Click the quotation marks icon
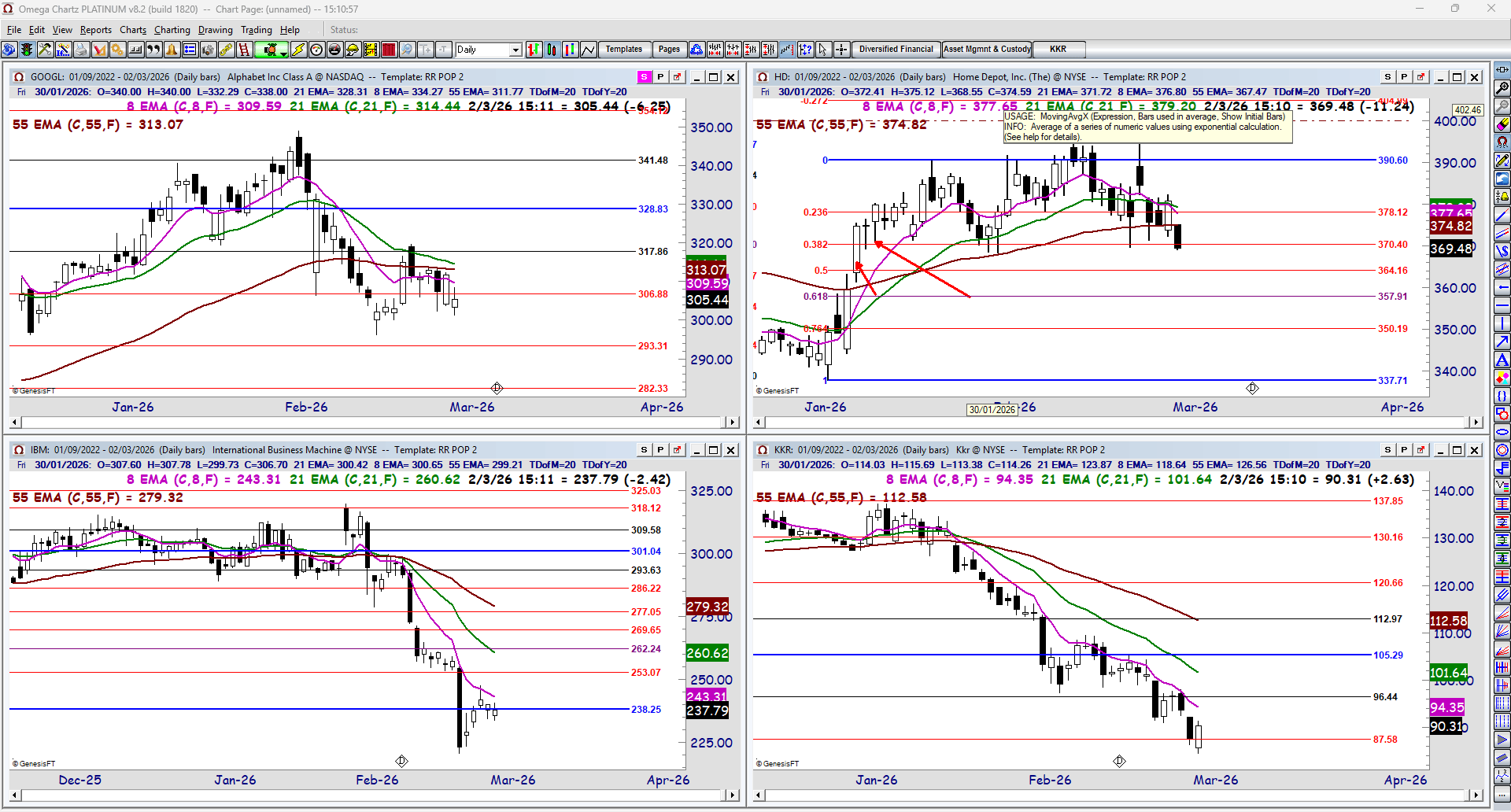Viewport: 1511px width, 812px height. 153,50
